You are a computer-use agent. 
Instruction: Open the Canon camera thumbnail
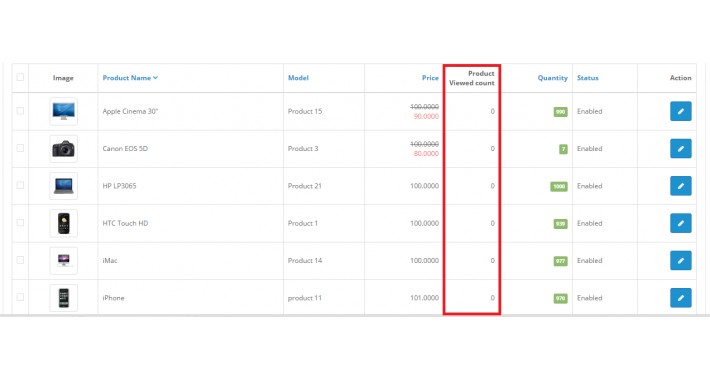(x=63, y=149)
